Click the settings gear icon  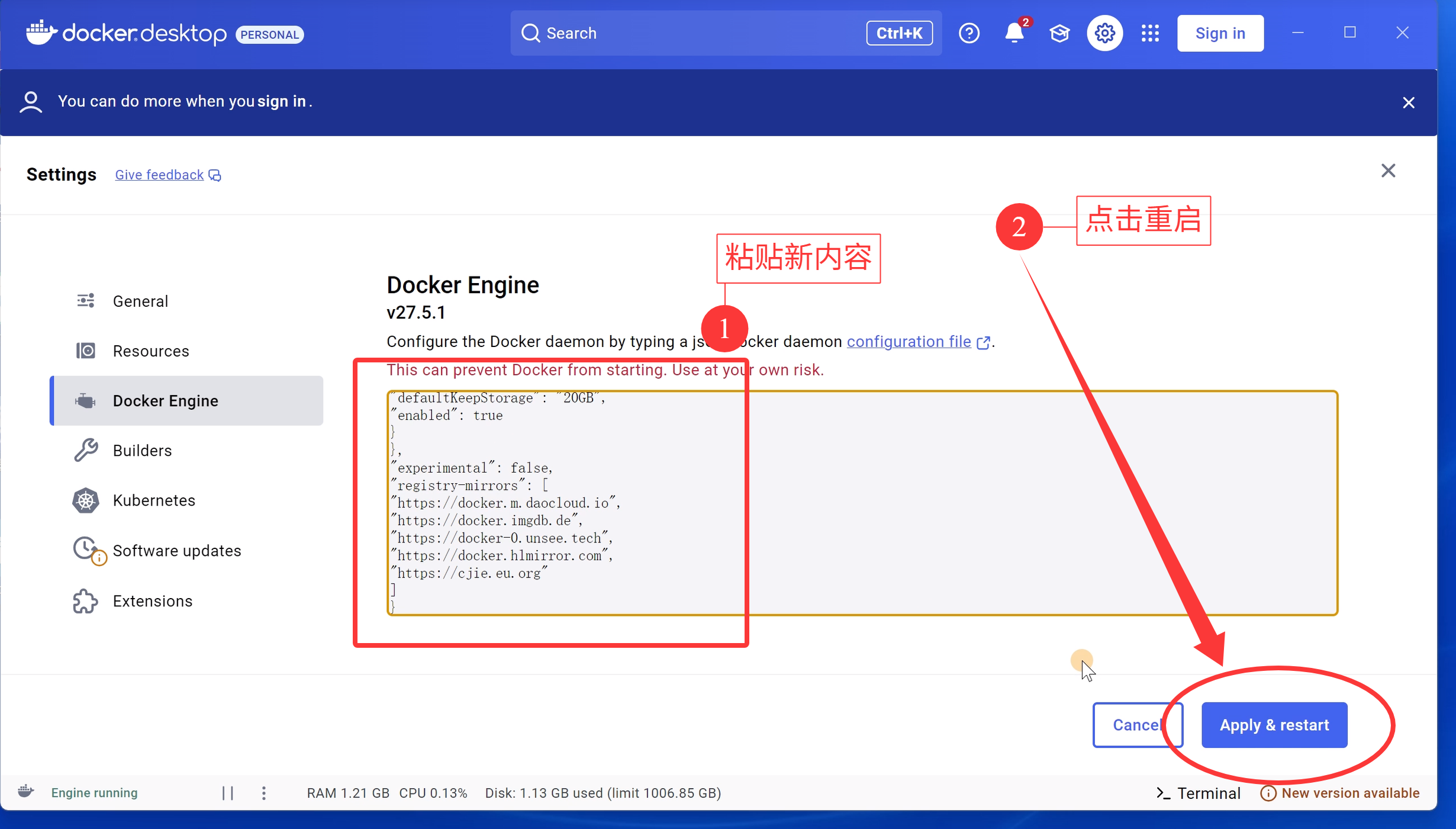pyautogui.click(x=1104, y=33)
